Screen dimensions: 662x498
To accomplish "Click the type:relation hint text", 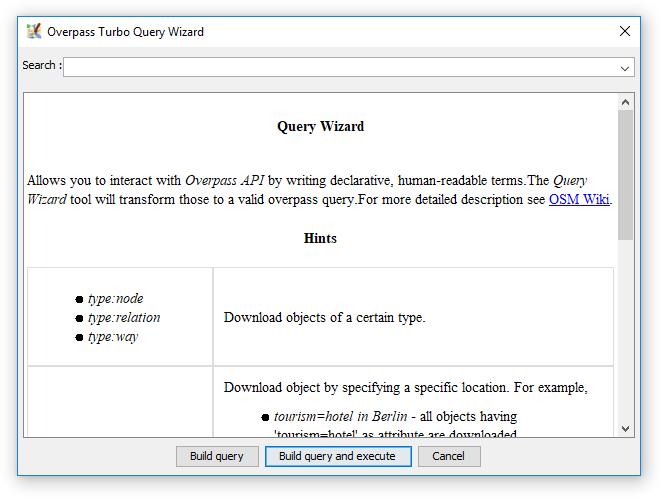I will [124, 318].
